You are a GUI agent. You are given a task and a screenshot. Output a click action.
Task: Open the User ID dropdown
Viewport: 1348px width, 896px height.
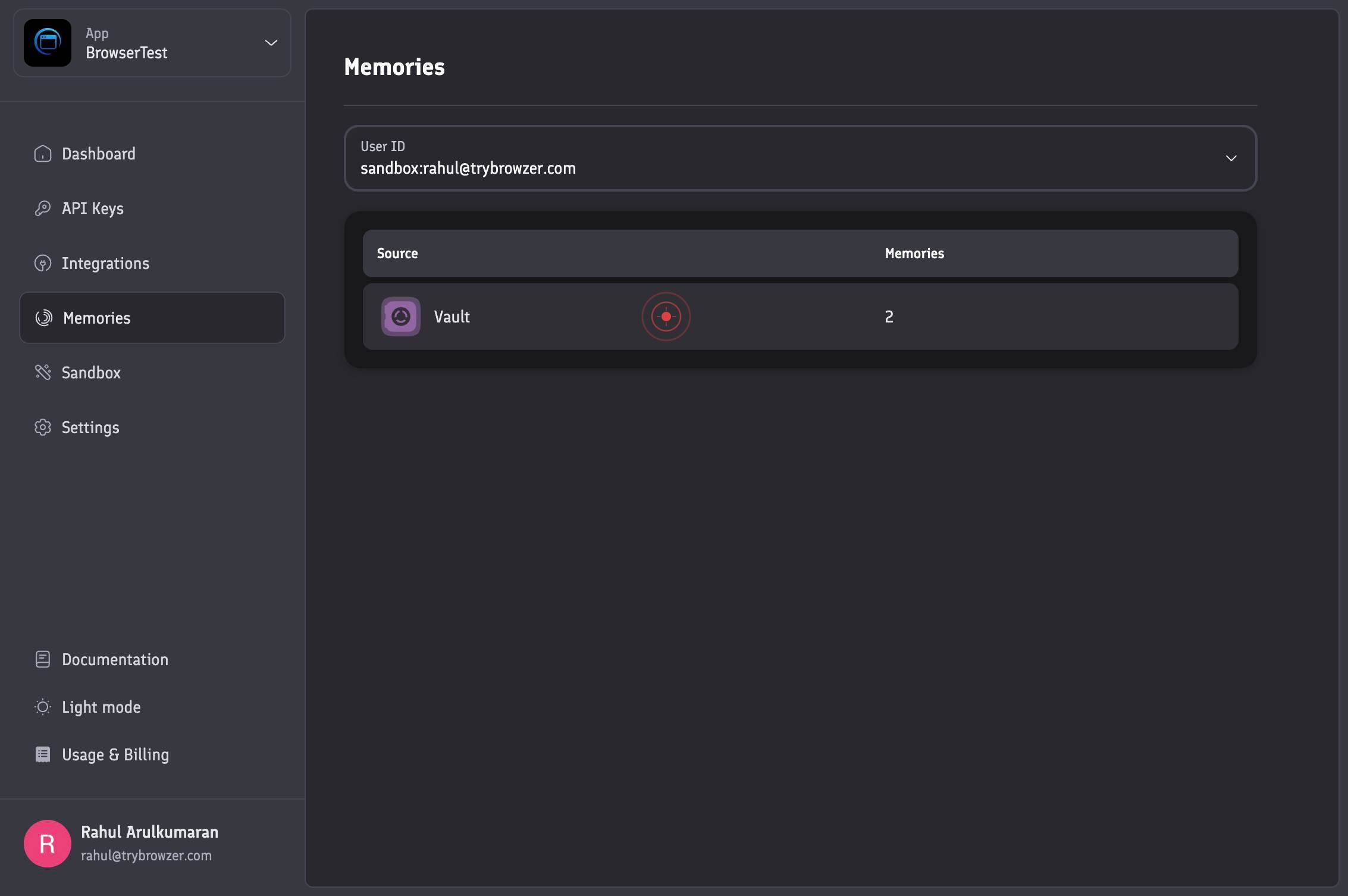[800, 158]
